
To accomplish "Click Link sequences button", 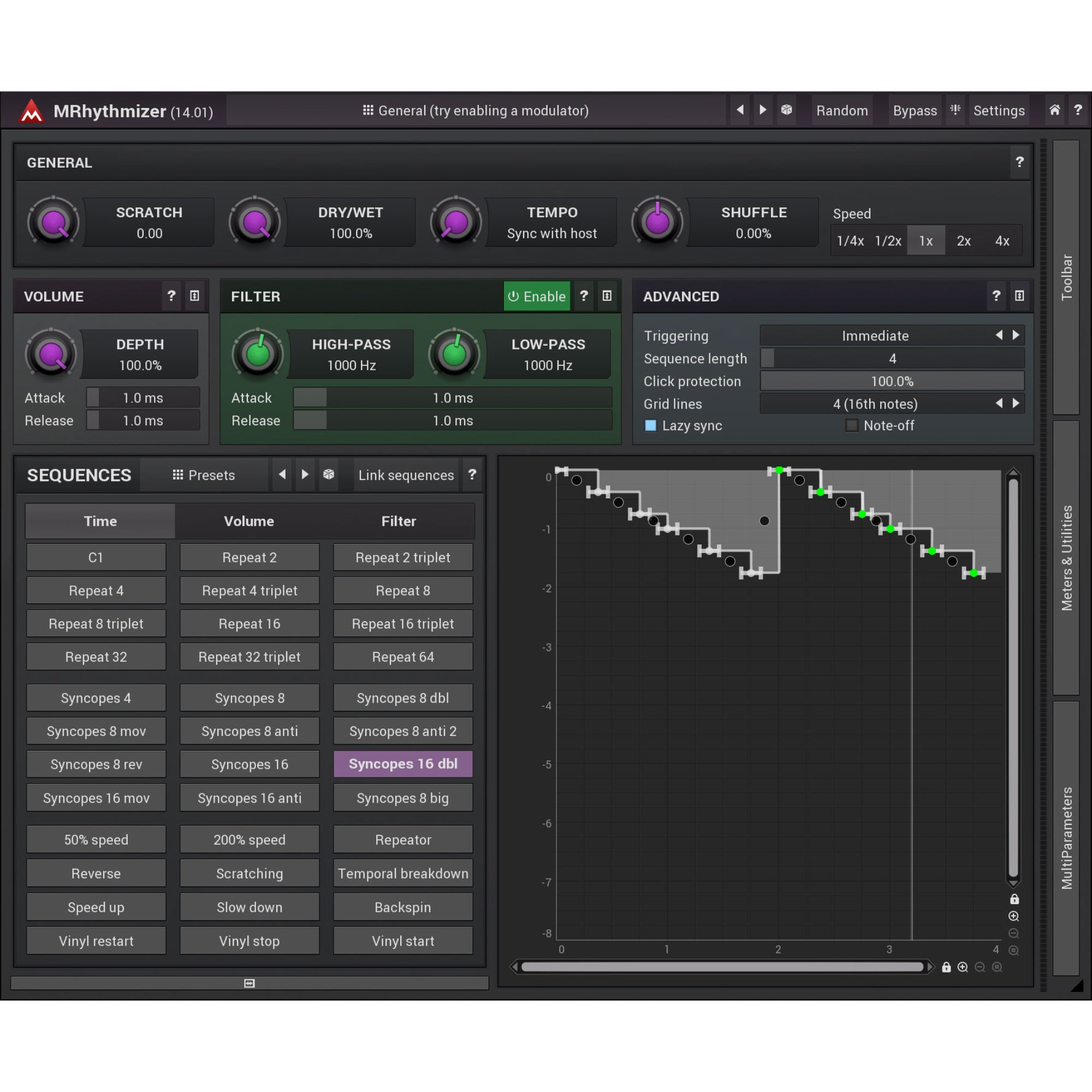I will [406, 475].
